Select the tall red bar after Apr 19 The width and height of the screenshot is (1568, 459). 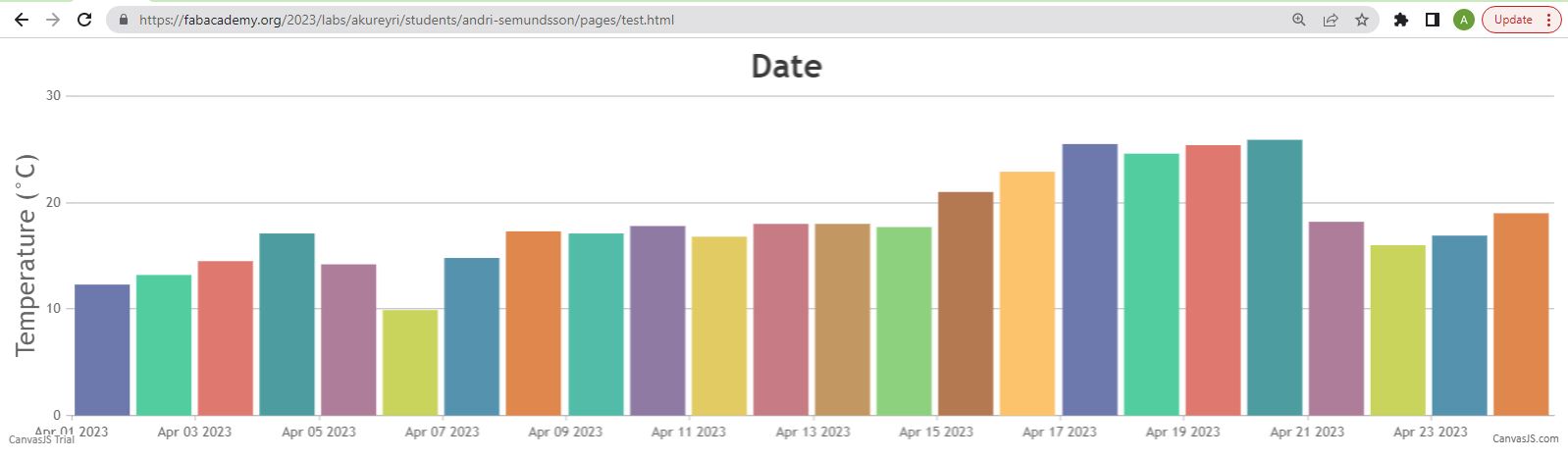(x=1213, y=280)
